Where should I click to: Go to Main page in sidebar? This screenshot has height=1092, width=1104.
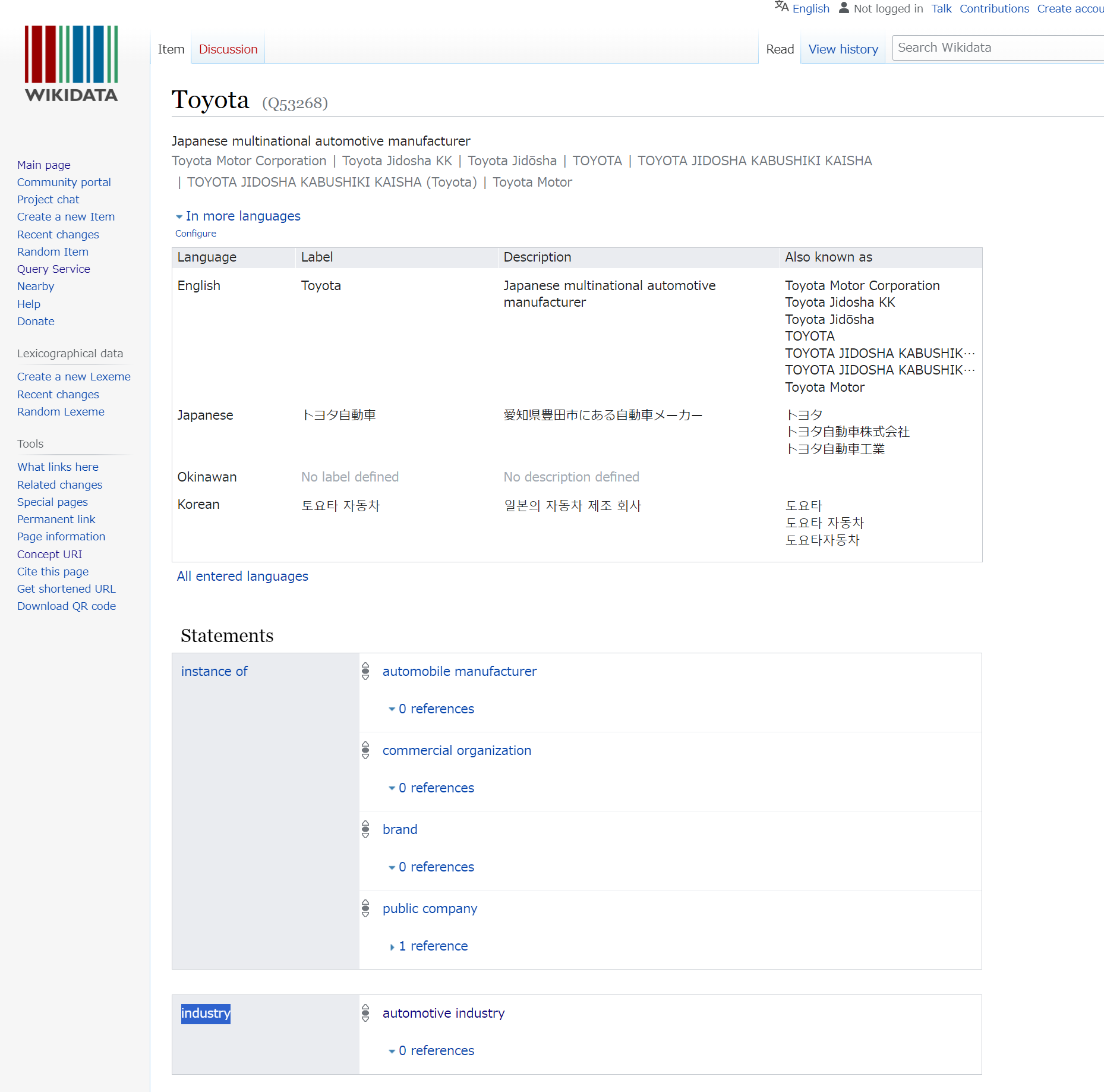tap(44, 165)
